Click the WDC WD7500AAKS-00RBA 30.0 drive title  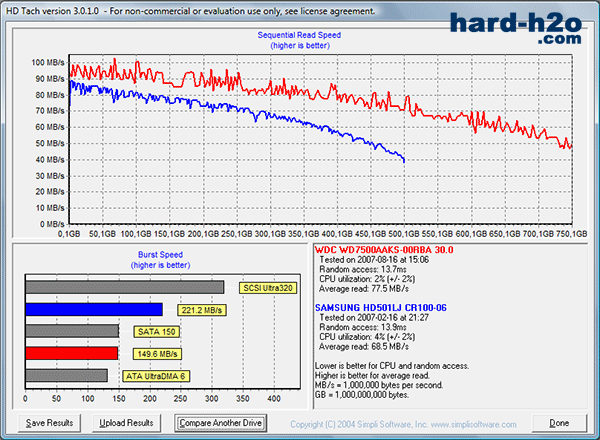coord(384,250)
